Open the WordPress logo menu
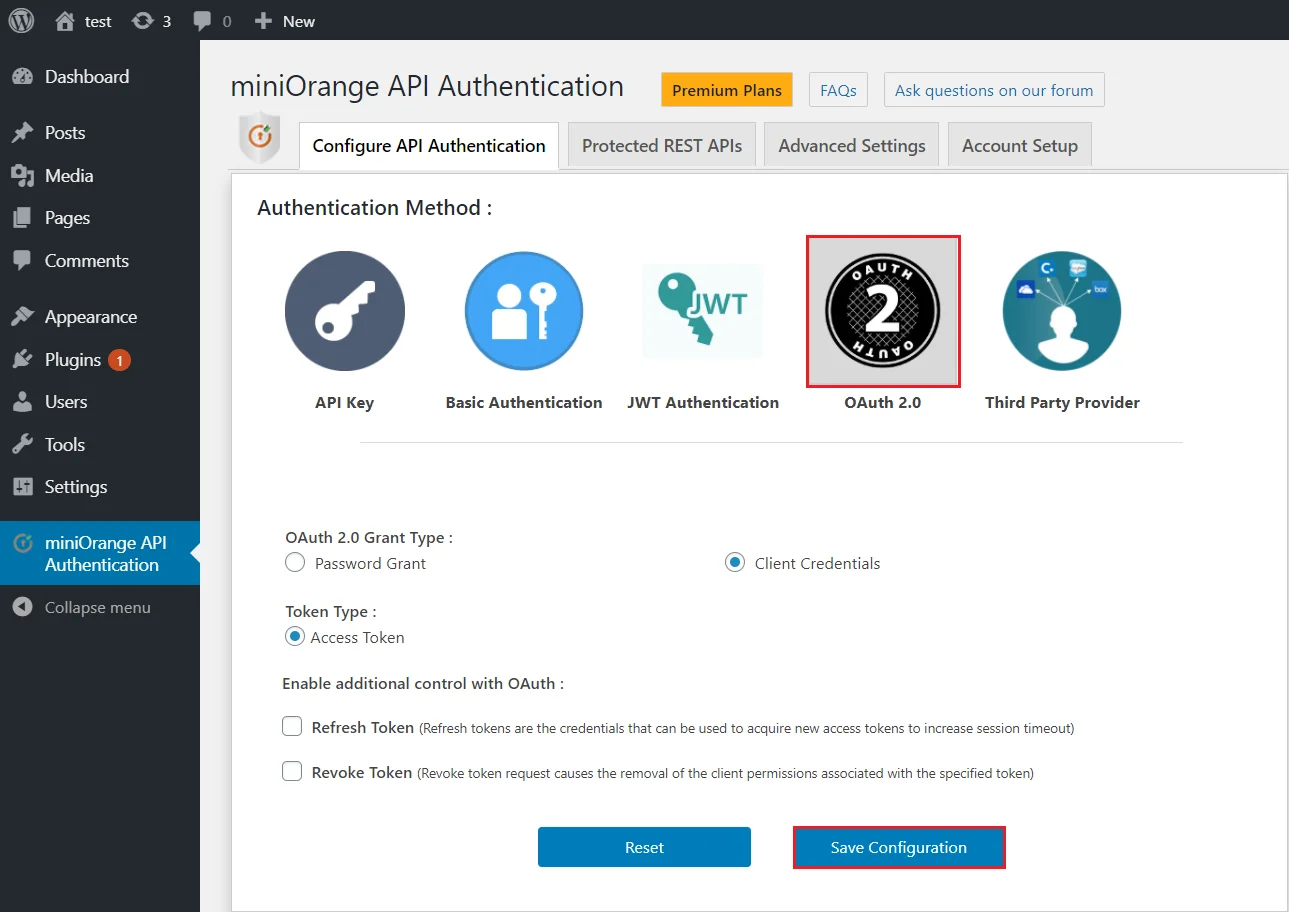1289x912 pixels. point(22,20)
